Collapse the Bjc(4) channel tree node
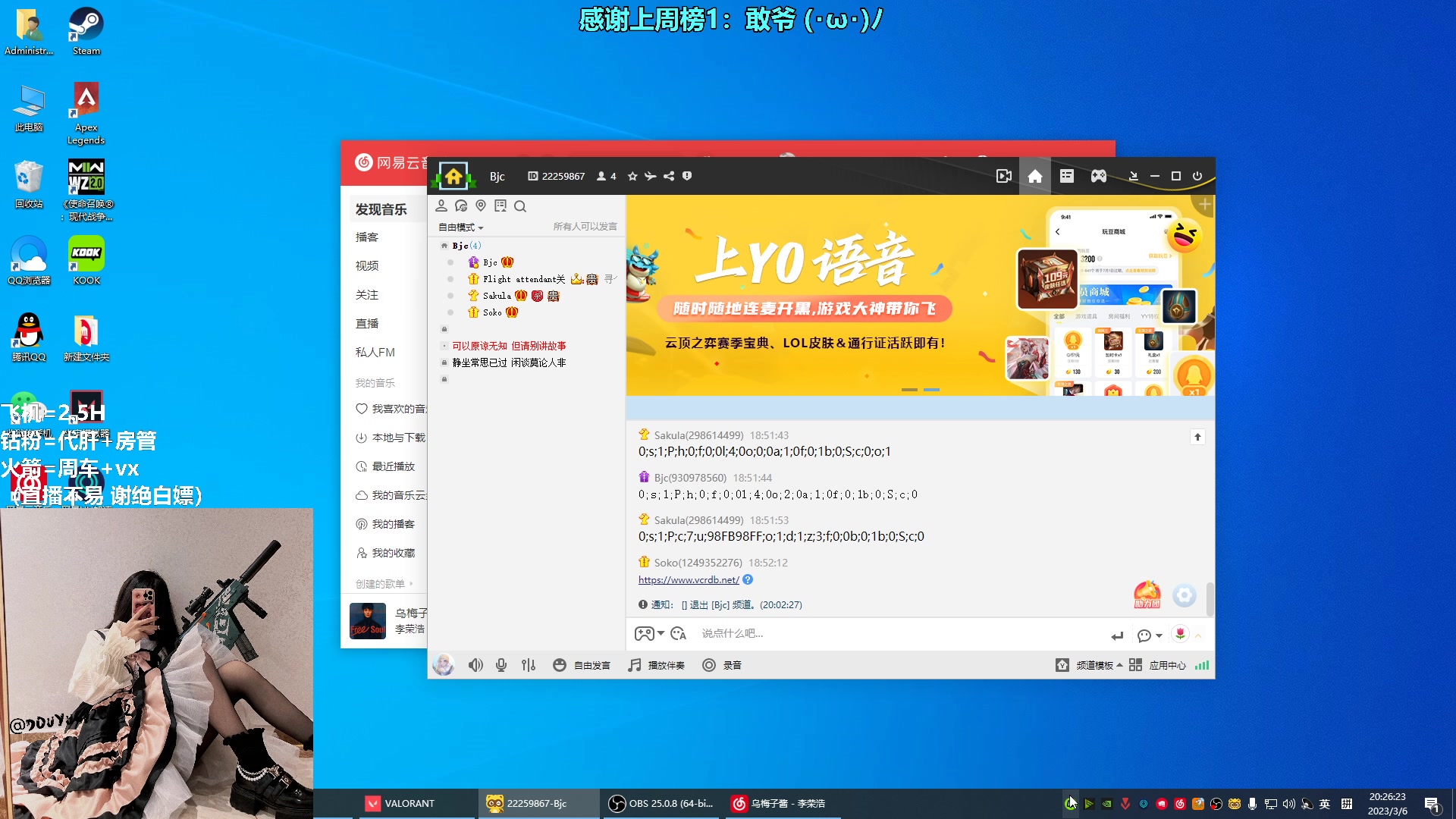 coord(444,246)
